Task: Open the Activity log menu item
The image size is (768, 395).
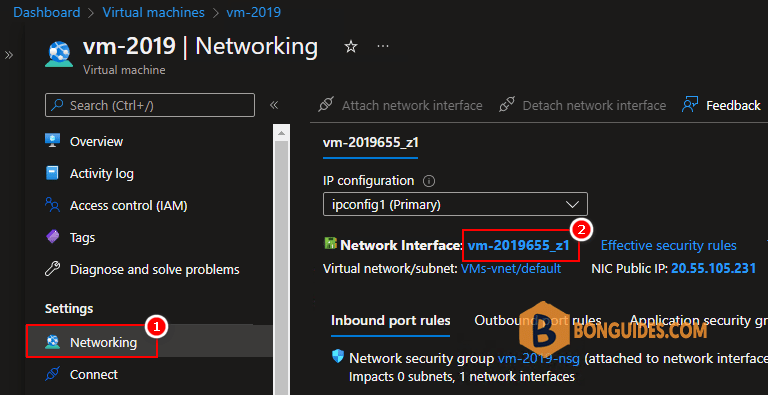Action: (x=101, y=173)
